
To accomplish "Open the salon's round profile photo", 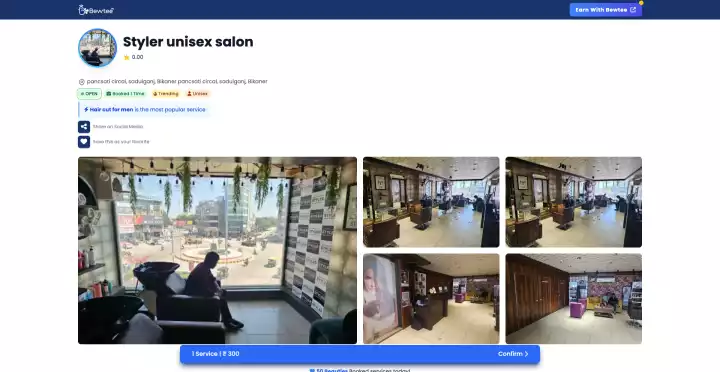I will pyautogui.click(x=97, y=48).
